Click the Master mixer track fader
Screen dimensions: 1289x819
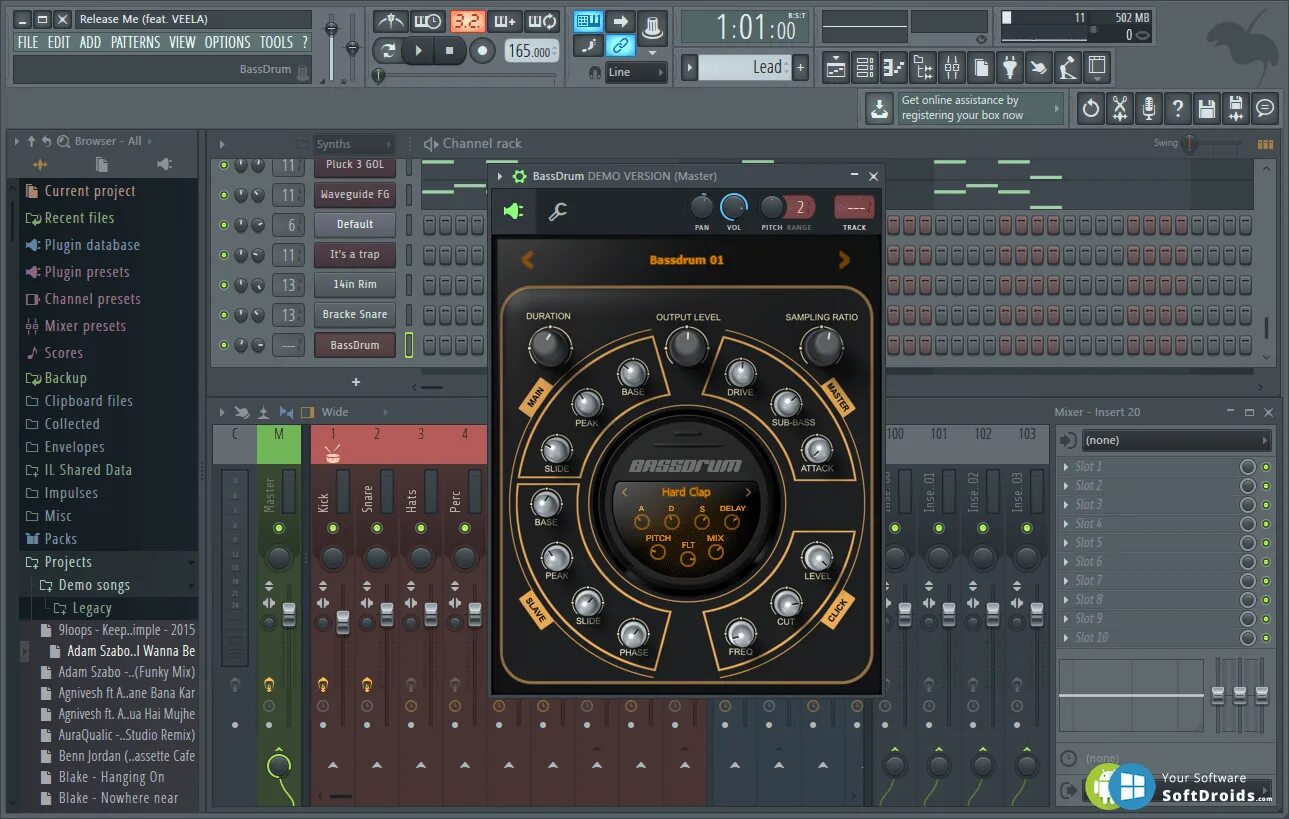(289, 616)
